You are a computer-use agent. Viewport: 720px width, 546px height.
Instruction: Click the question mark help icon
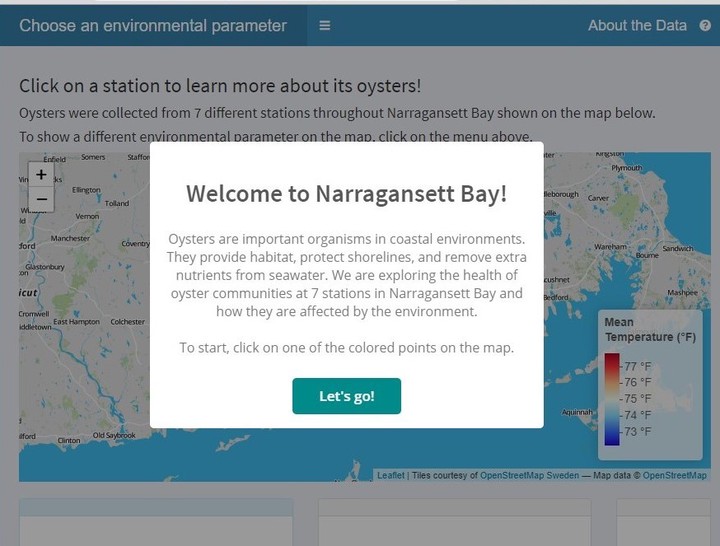tap(705, 26)
